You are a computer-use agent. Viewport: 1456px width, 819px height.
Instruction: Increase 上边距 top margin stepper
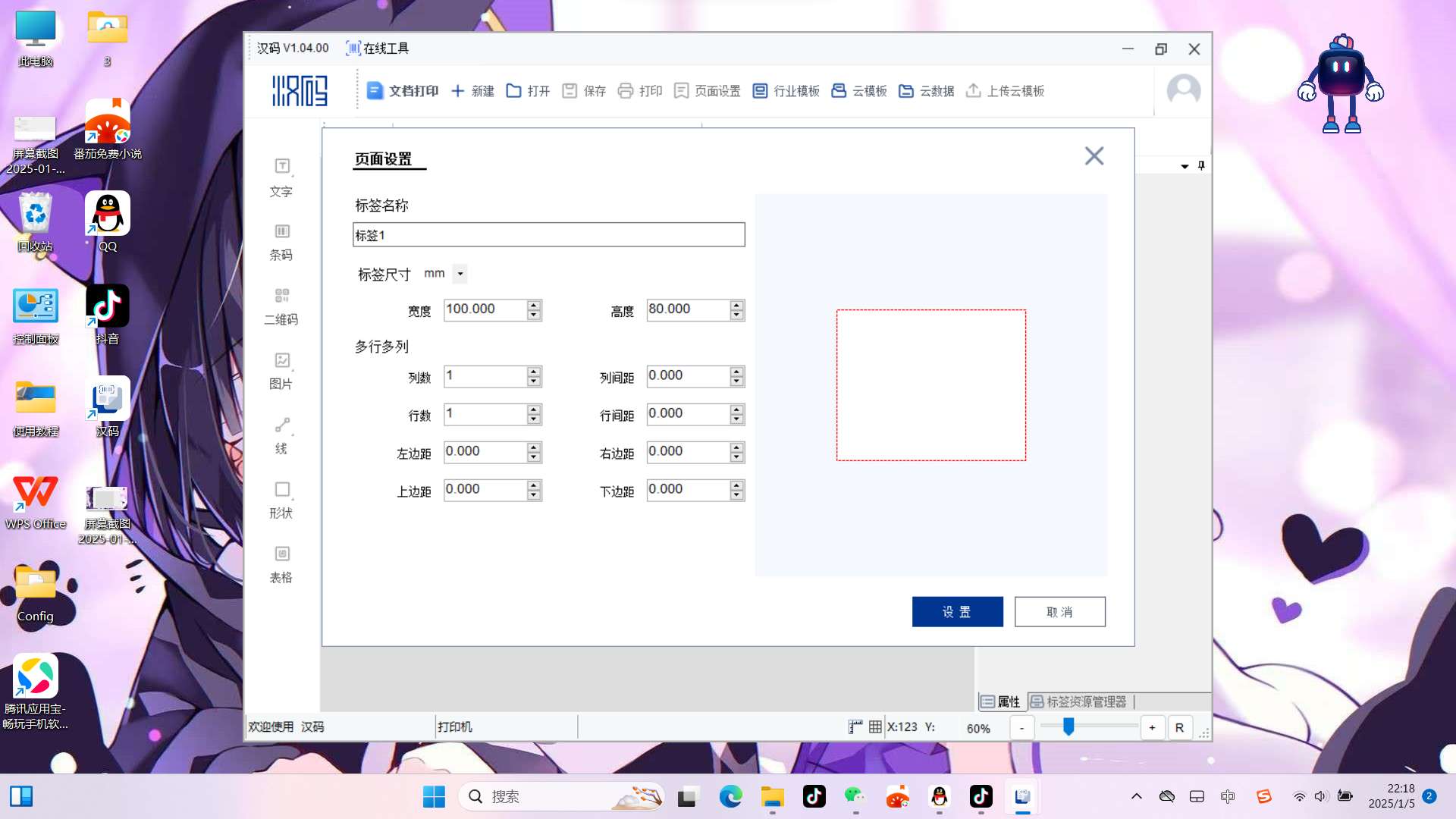534,485
